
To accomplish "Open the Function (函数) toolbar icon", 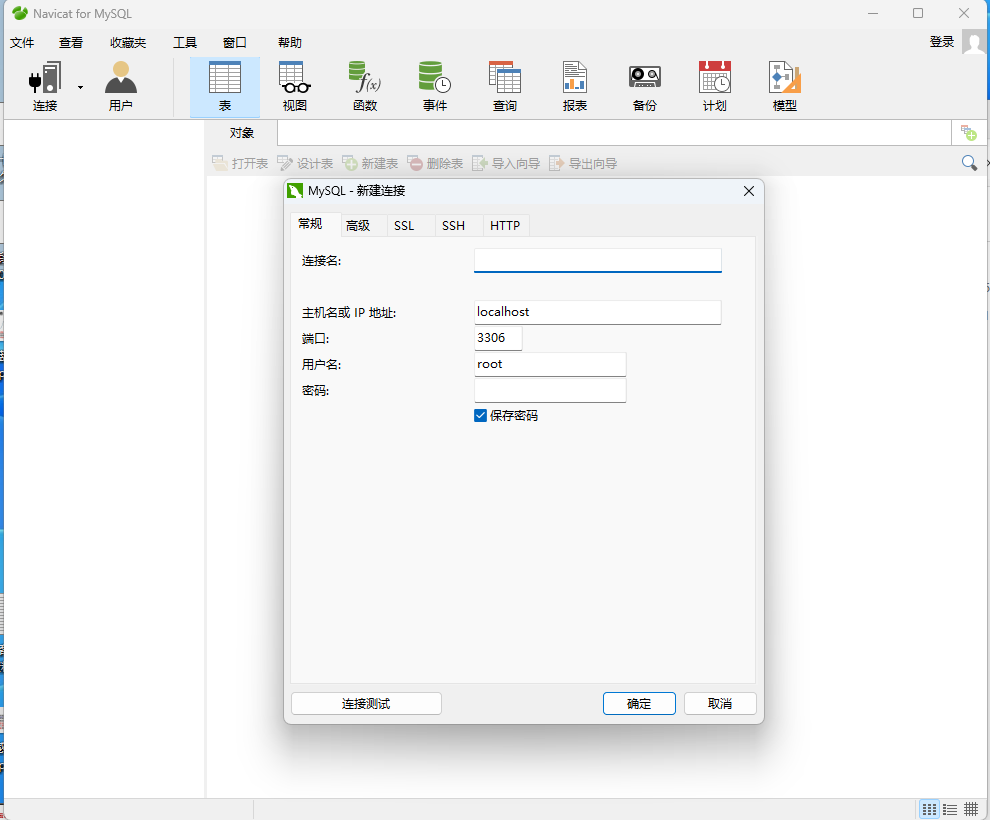I will (365, 86).
